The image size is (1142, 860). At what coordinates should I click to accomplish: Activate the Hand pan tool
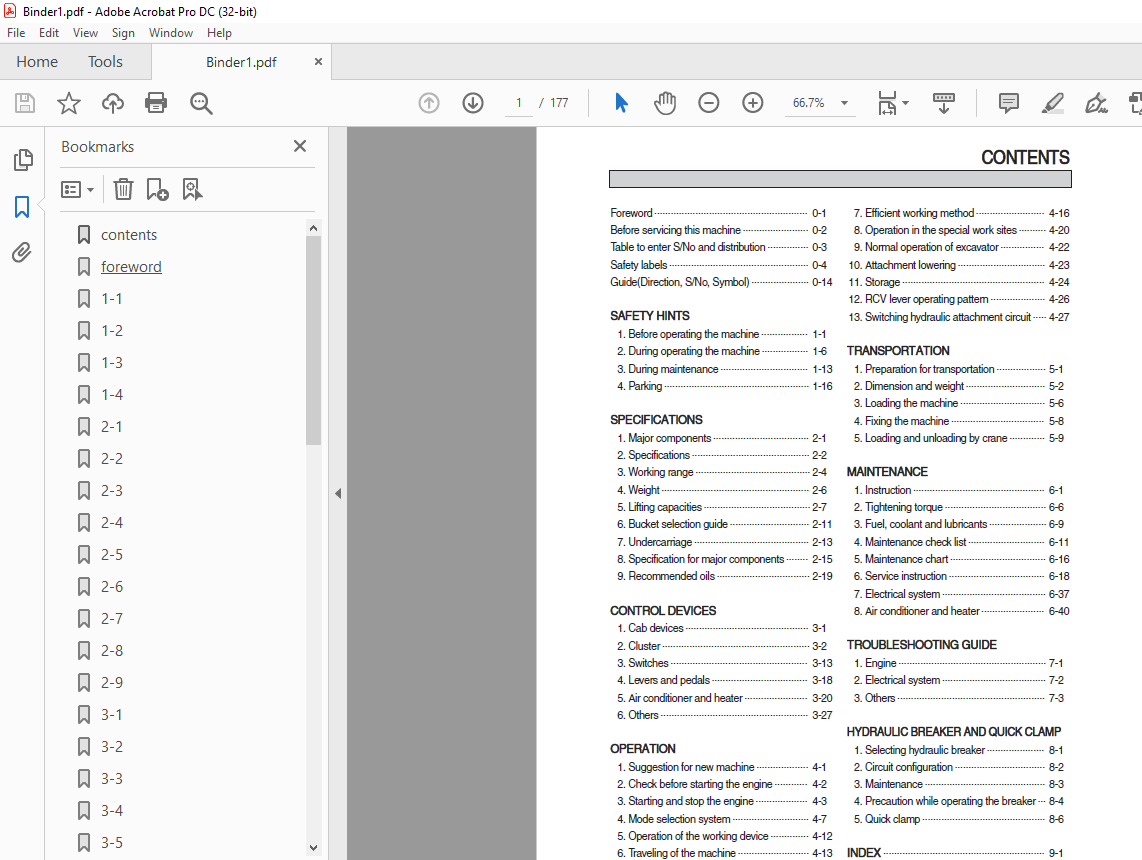coord(665,103)
